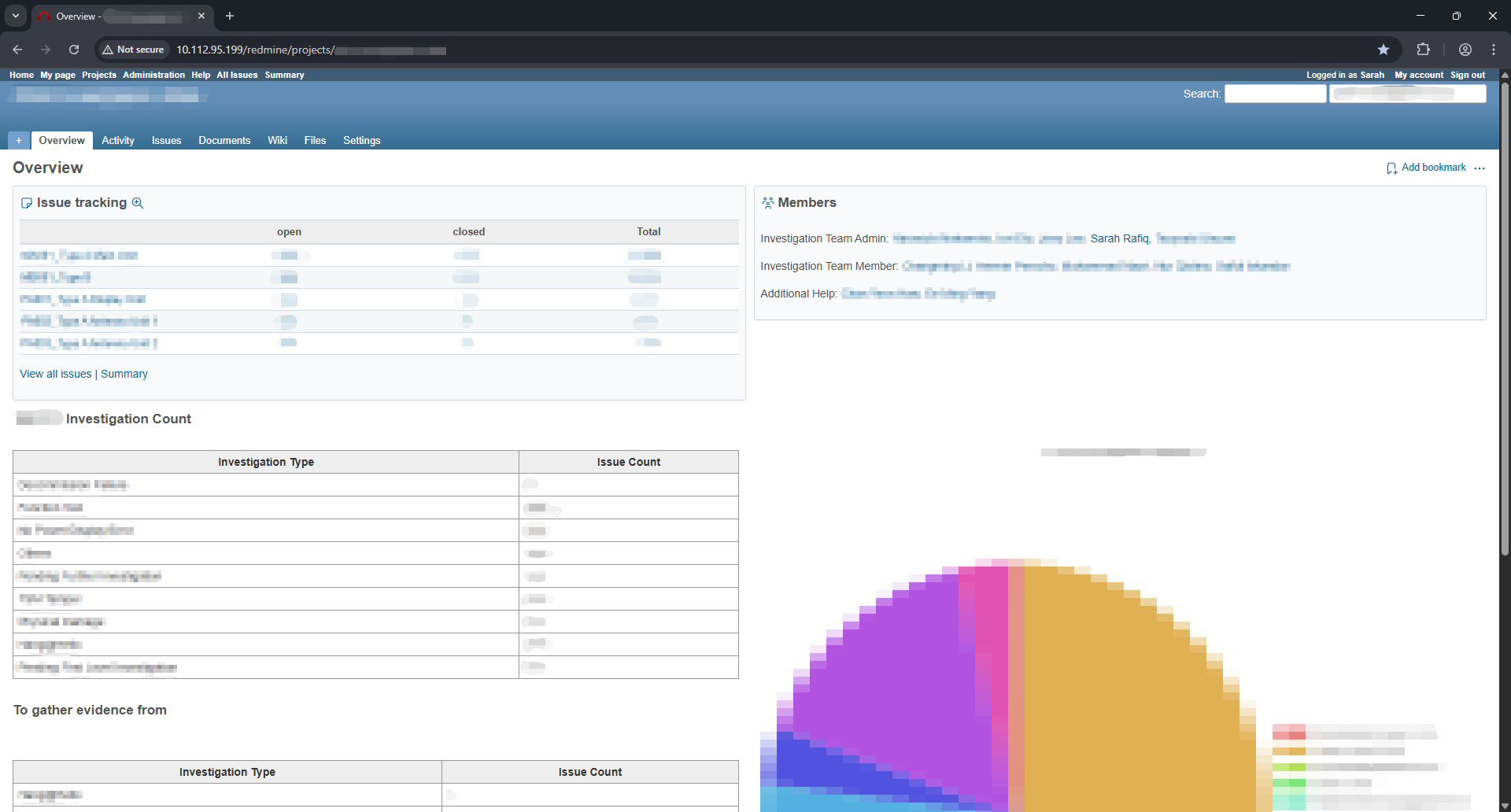
Task: Open the Chrome three-dot menu
Action: click(1494, 50)
